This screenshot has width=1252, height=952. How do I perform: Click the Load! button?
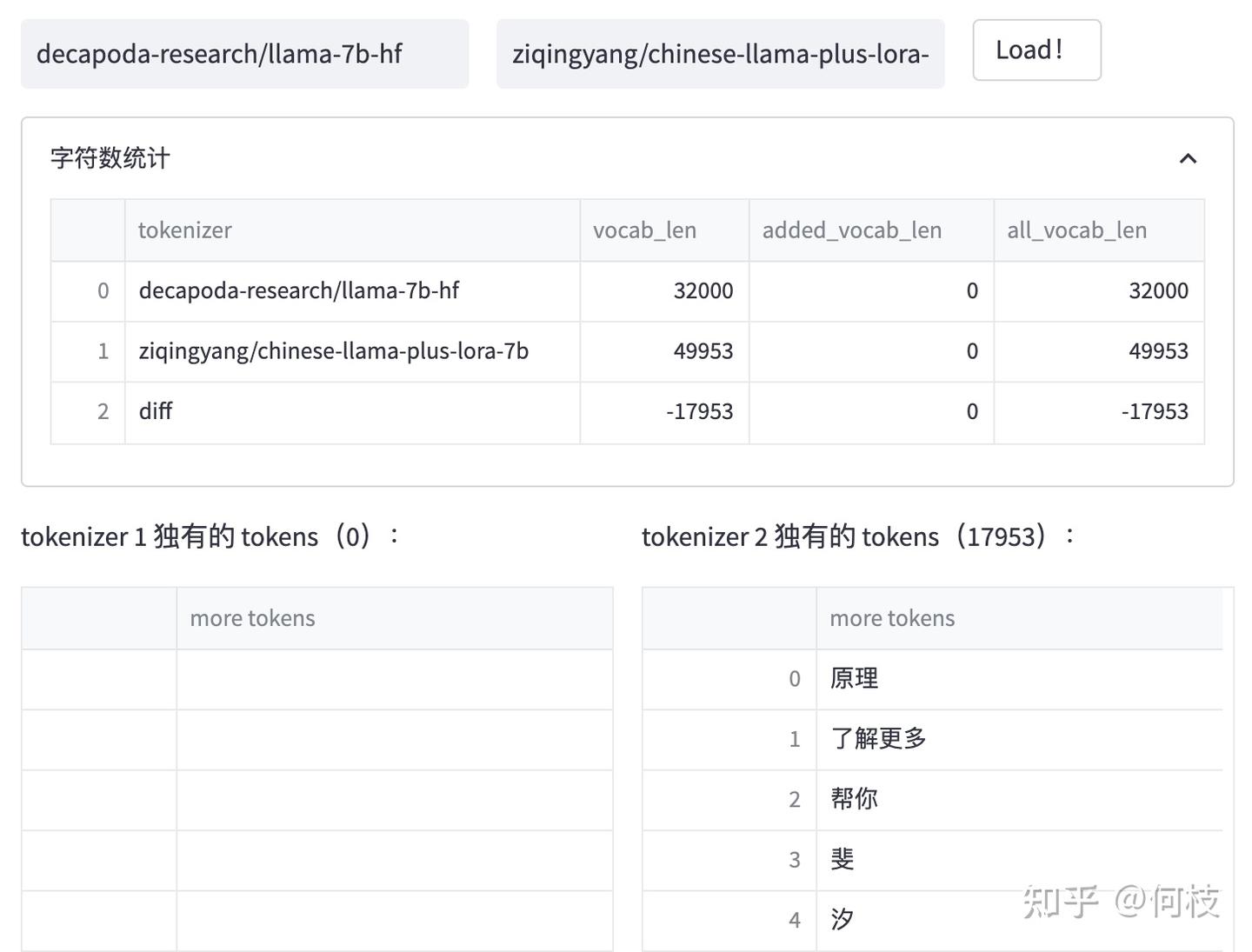(x=1036, y=50)
